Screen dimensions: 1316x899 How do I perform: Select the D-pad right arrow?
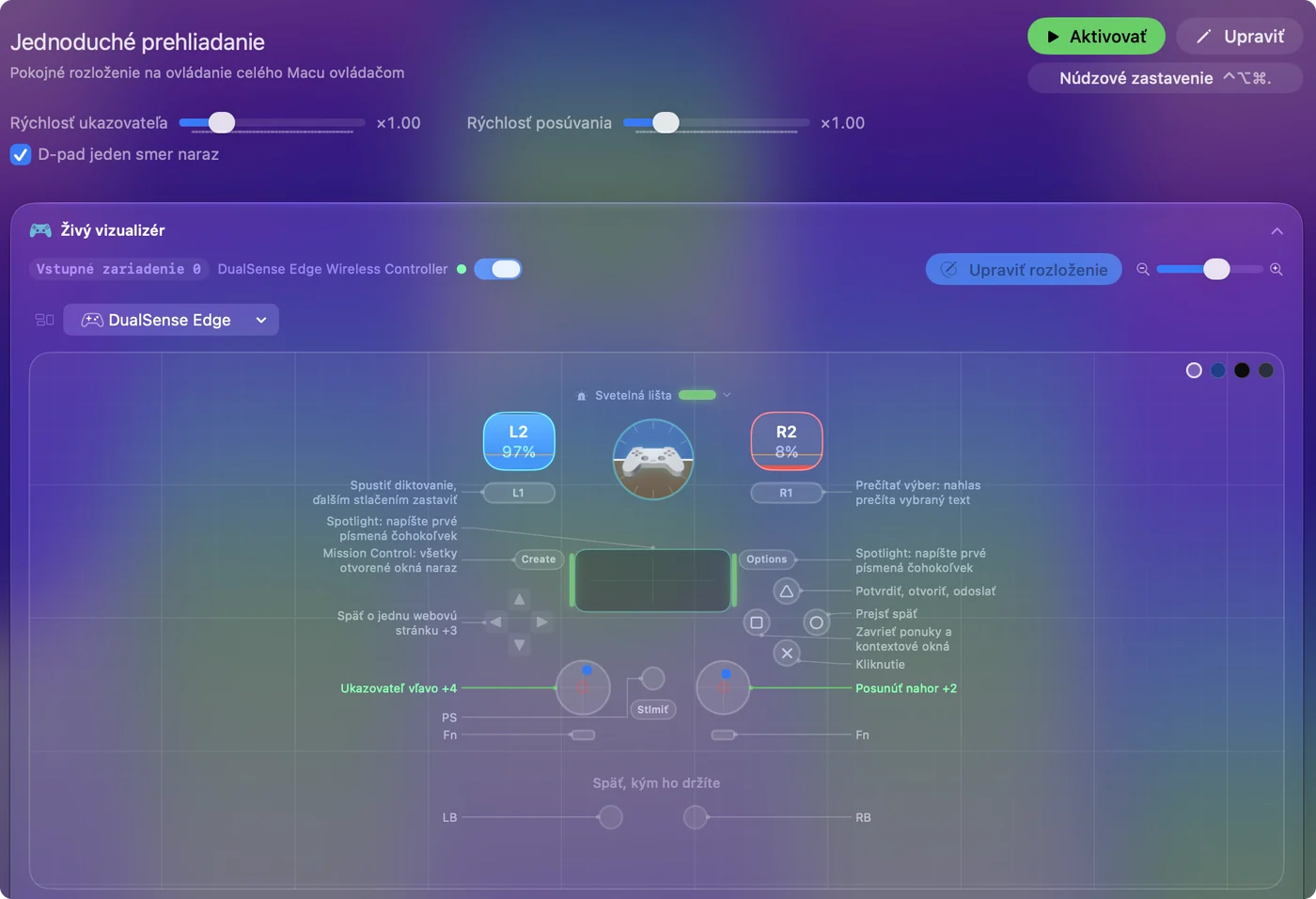pyautogui.click(x=541, y=622)
